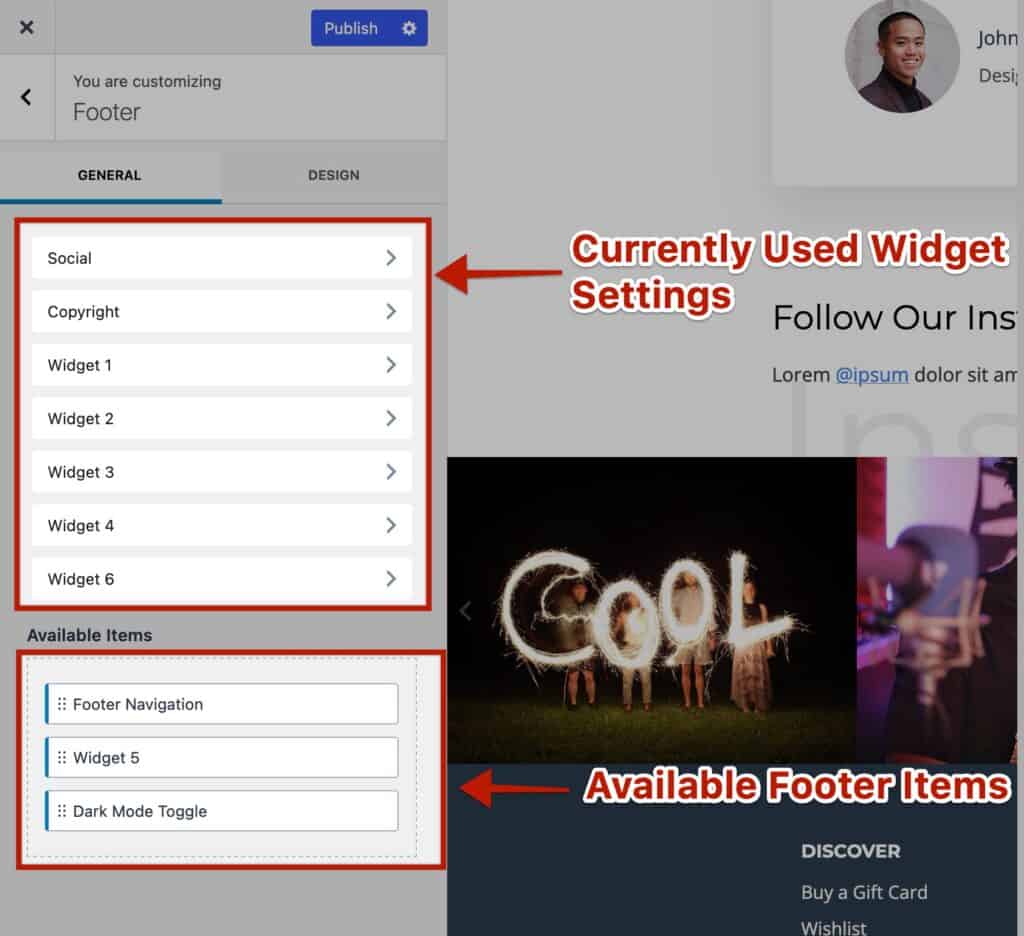Select the GENERAL tab

[x=109, y=175]
